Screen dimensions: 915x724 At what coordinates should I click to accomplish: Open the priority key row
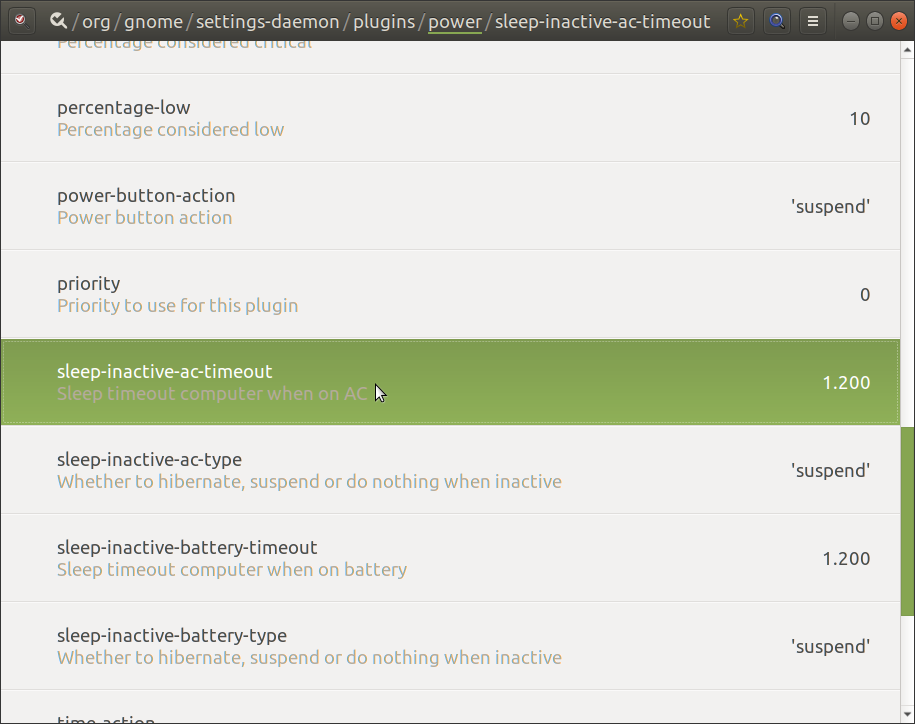(x=450, y=294)
